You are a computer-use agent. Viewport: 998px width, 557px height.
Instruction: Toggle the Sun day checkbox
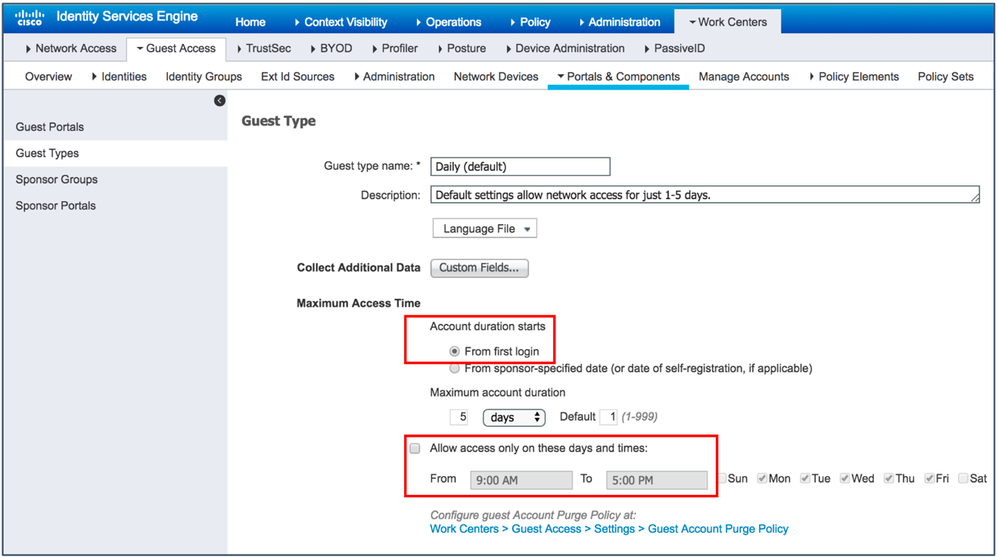722,479
